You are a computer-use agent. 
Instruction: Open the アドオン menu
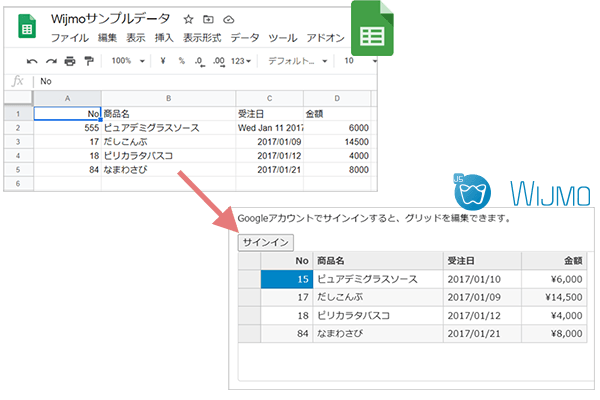(325, 38)
